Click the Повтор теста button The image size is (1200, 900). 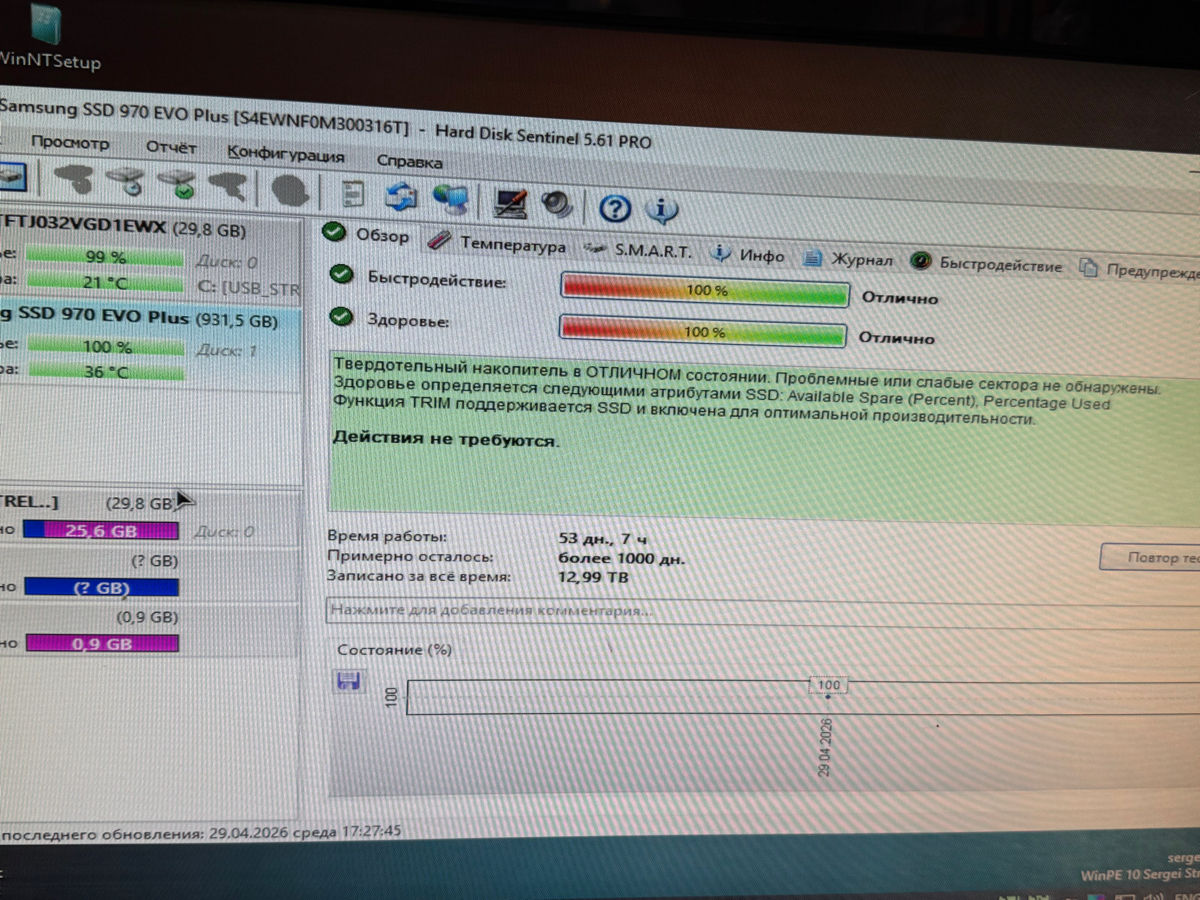(1150, 558)
